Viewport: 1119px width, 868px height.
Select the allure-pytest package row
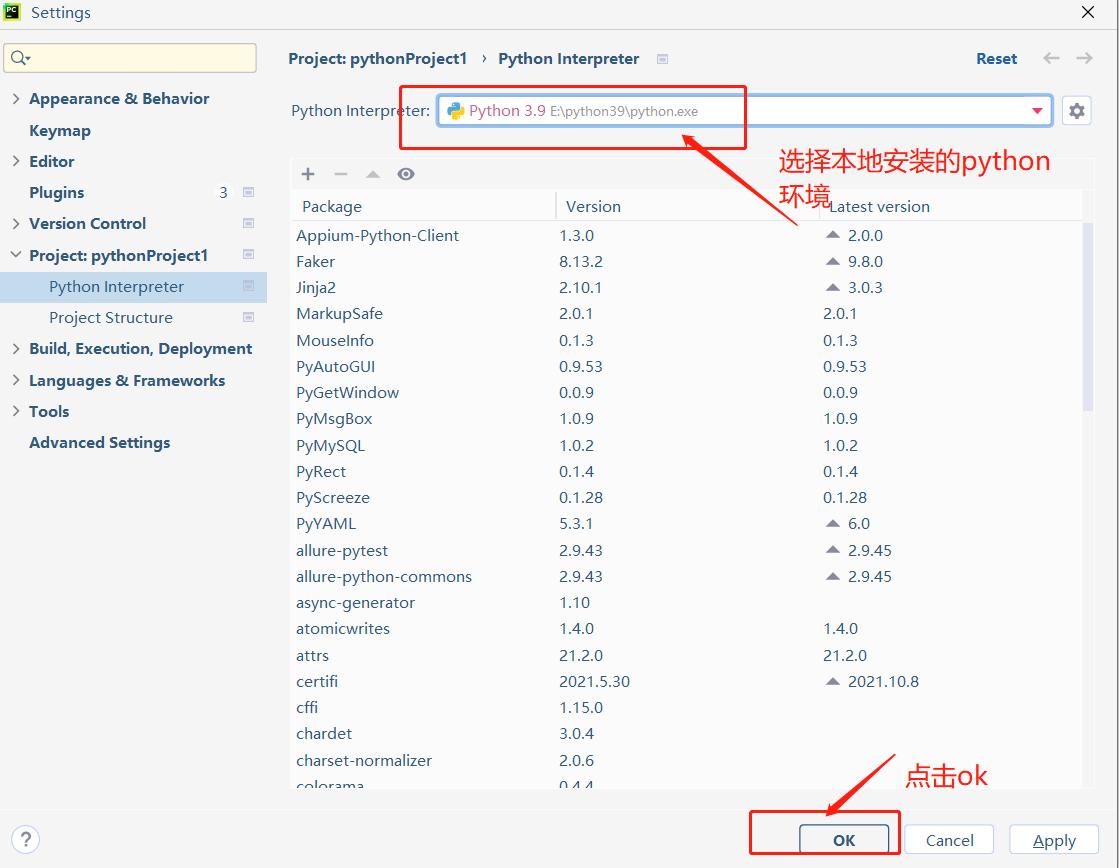tap(687, 550)
